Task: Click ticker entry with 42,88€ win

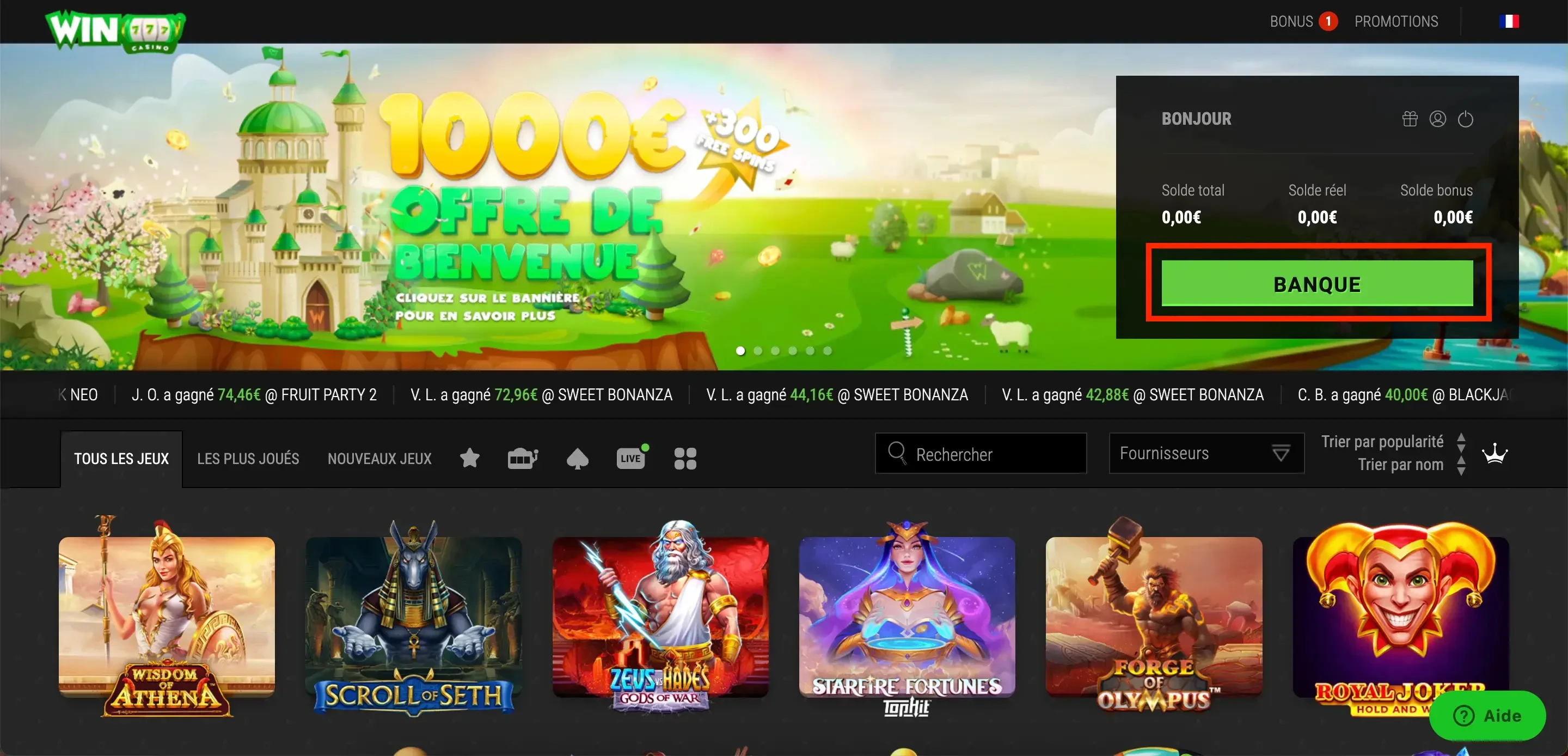Action: tap(1133, 395)
